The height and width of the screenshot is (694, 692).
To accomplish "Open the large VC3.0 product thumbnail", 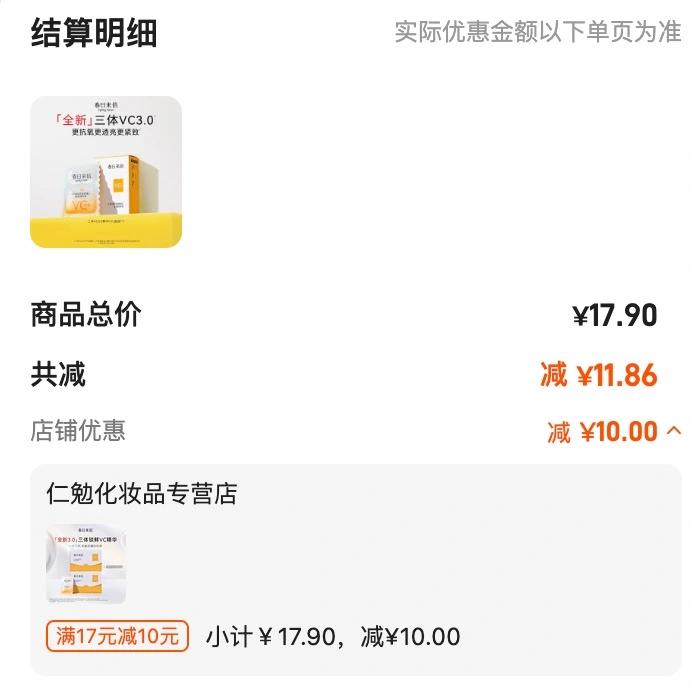I will [106, 172].
